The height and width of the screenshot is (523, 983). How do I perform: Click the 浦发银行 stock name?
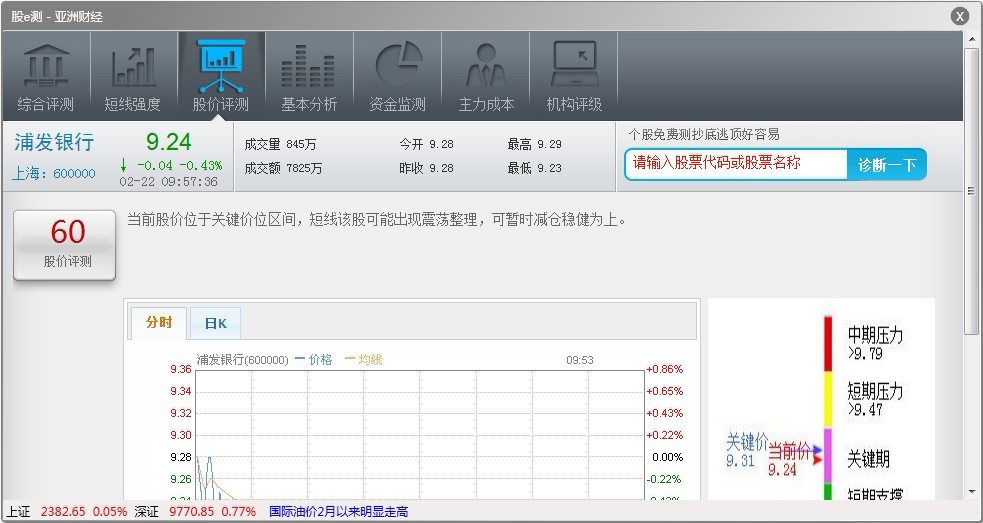[x=54, y=142]
